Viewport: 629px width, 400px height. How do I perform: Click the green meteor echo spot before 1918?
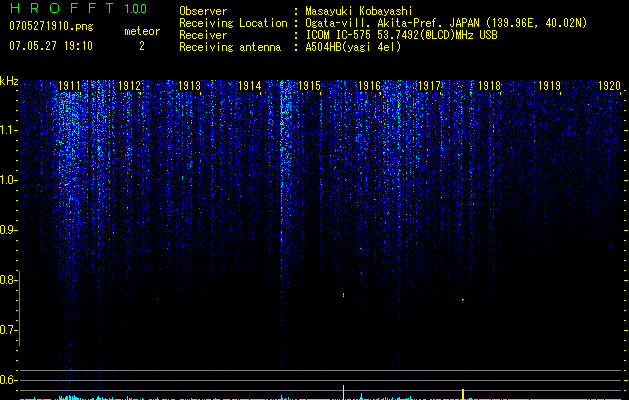463,299
